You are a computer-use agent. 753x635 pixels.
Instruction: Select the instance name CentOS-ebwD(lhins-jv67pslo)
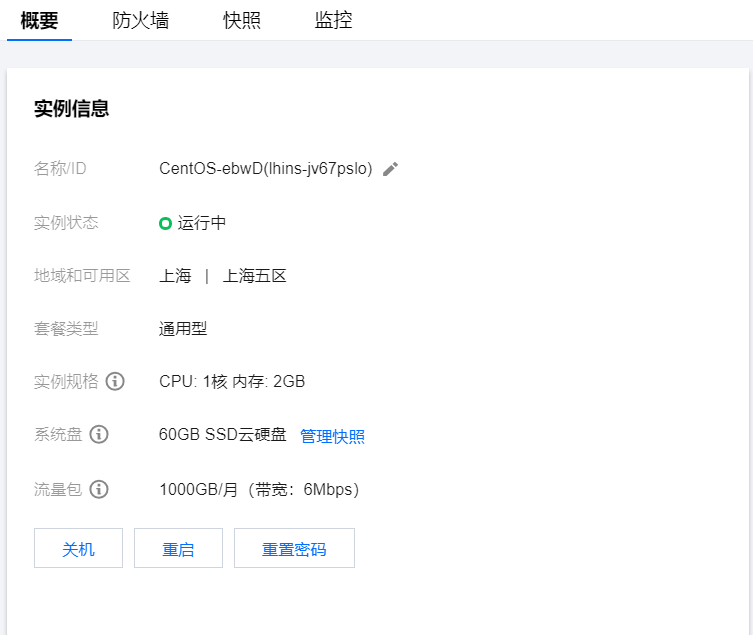click(x=266, y=169)
